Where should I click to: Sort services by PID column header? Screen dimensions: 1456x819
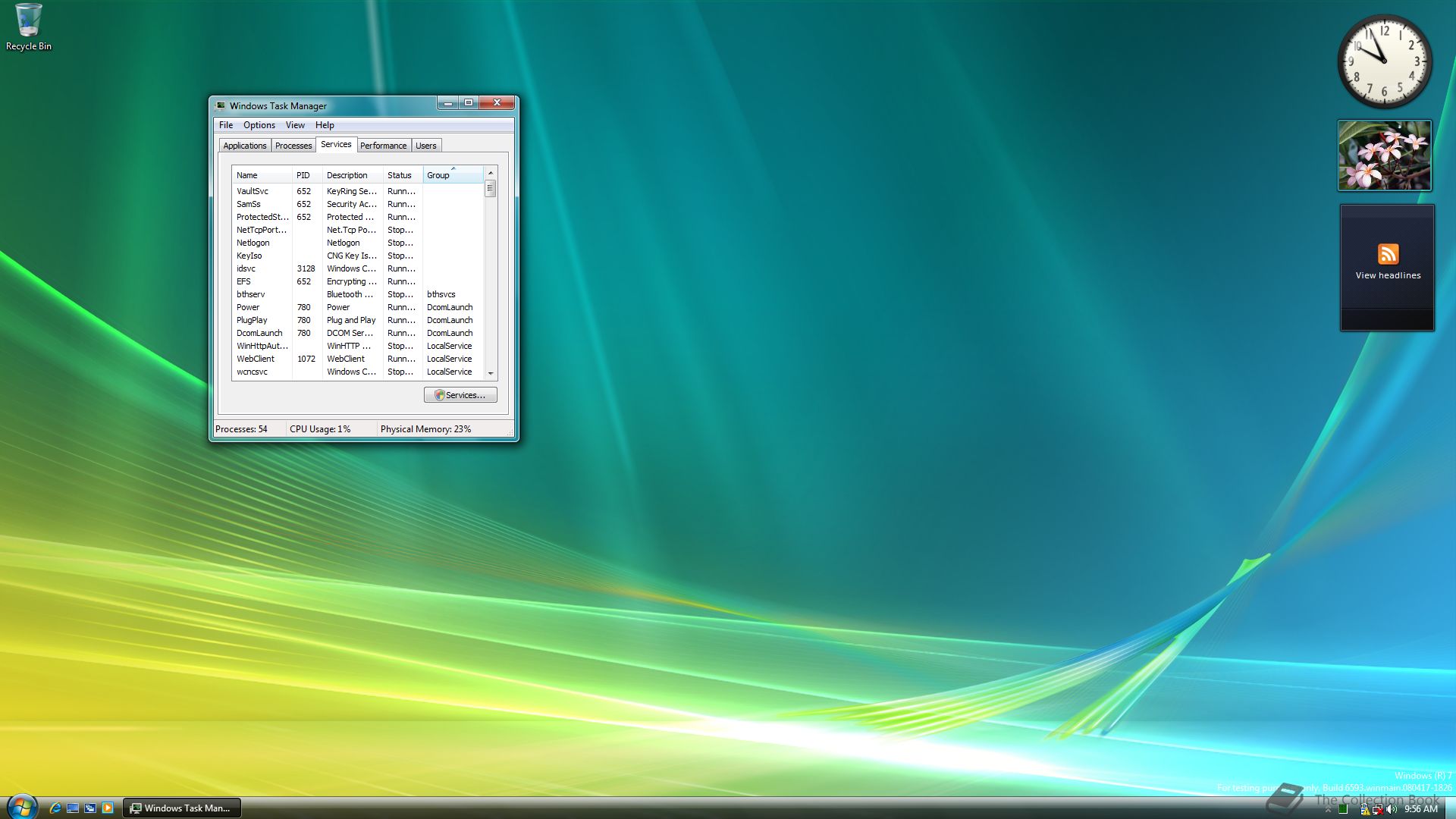(307, 175)
